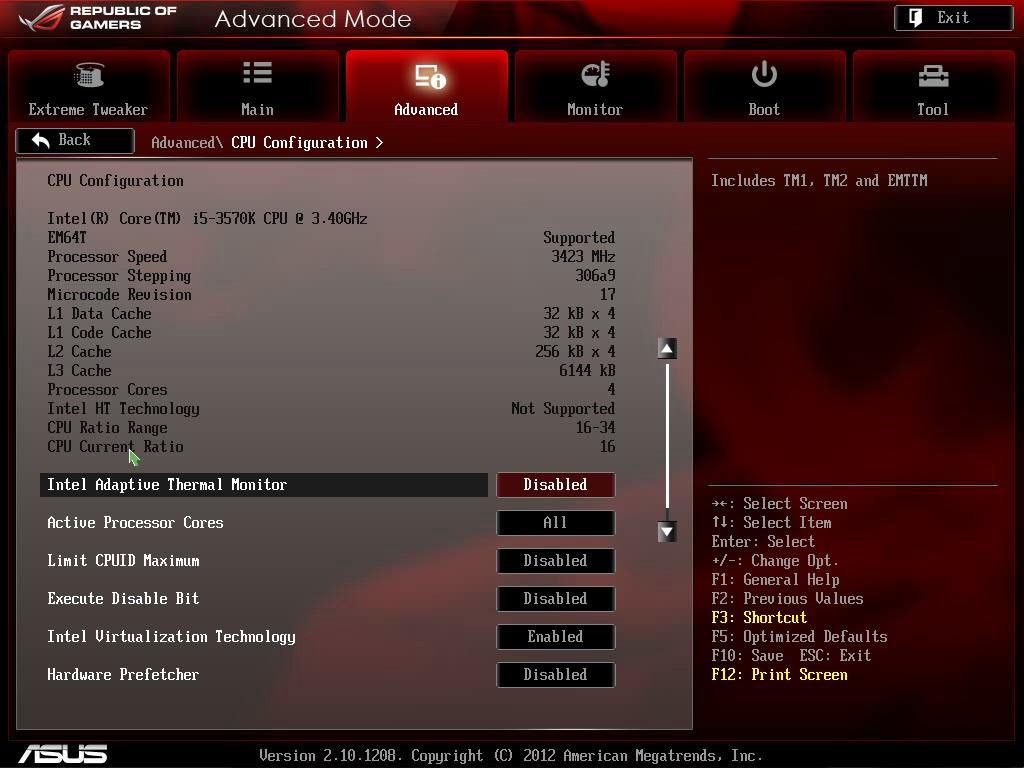Click the CPU Configuration breadcrumb text
The height and width of the screenshot is (768, 1024).
[x=299, y=142]
